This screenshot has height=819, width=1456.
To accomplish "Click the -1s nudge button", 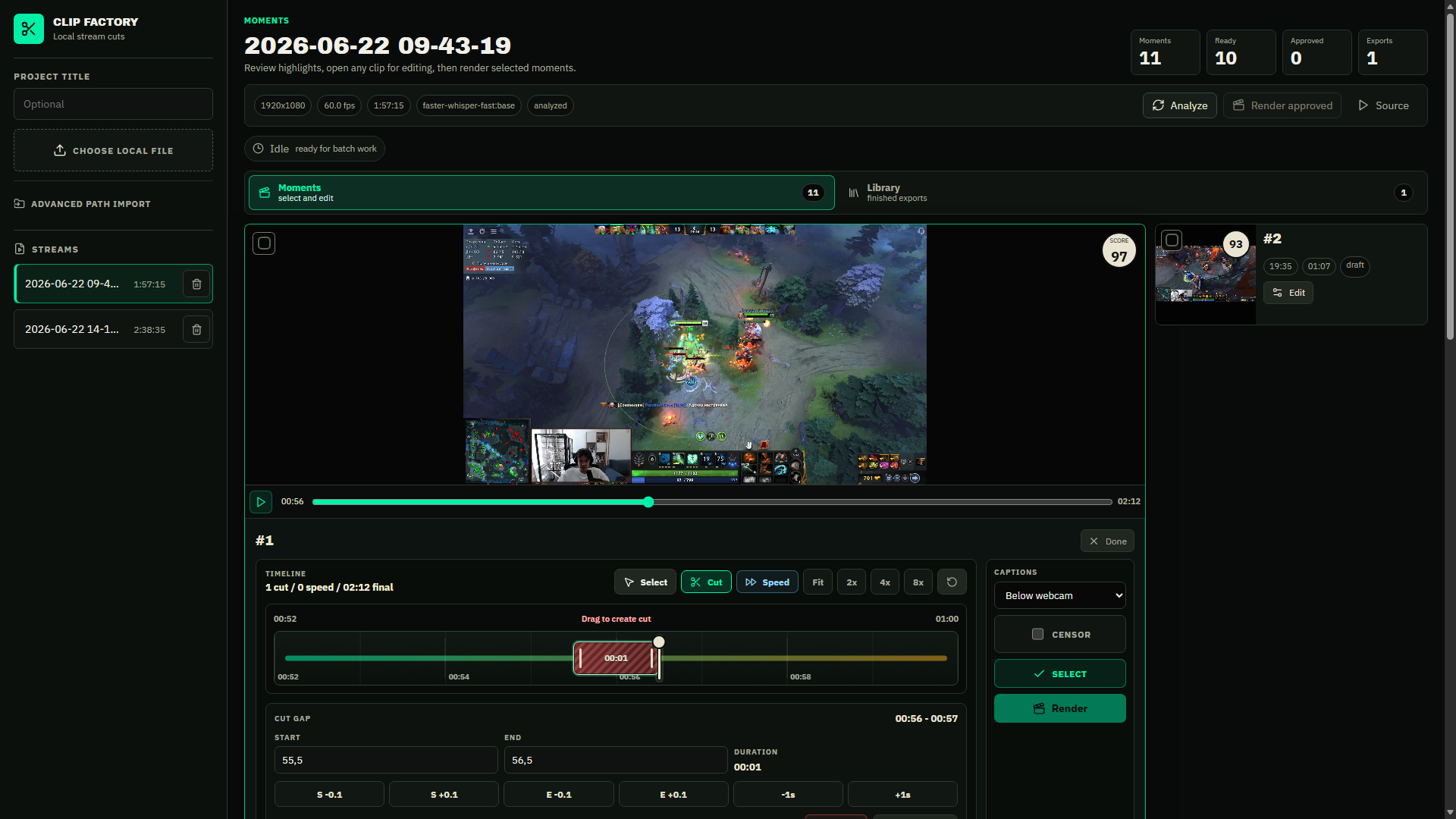I will click(x=788, y=795).
